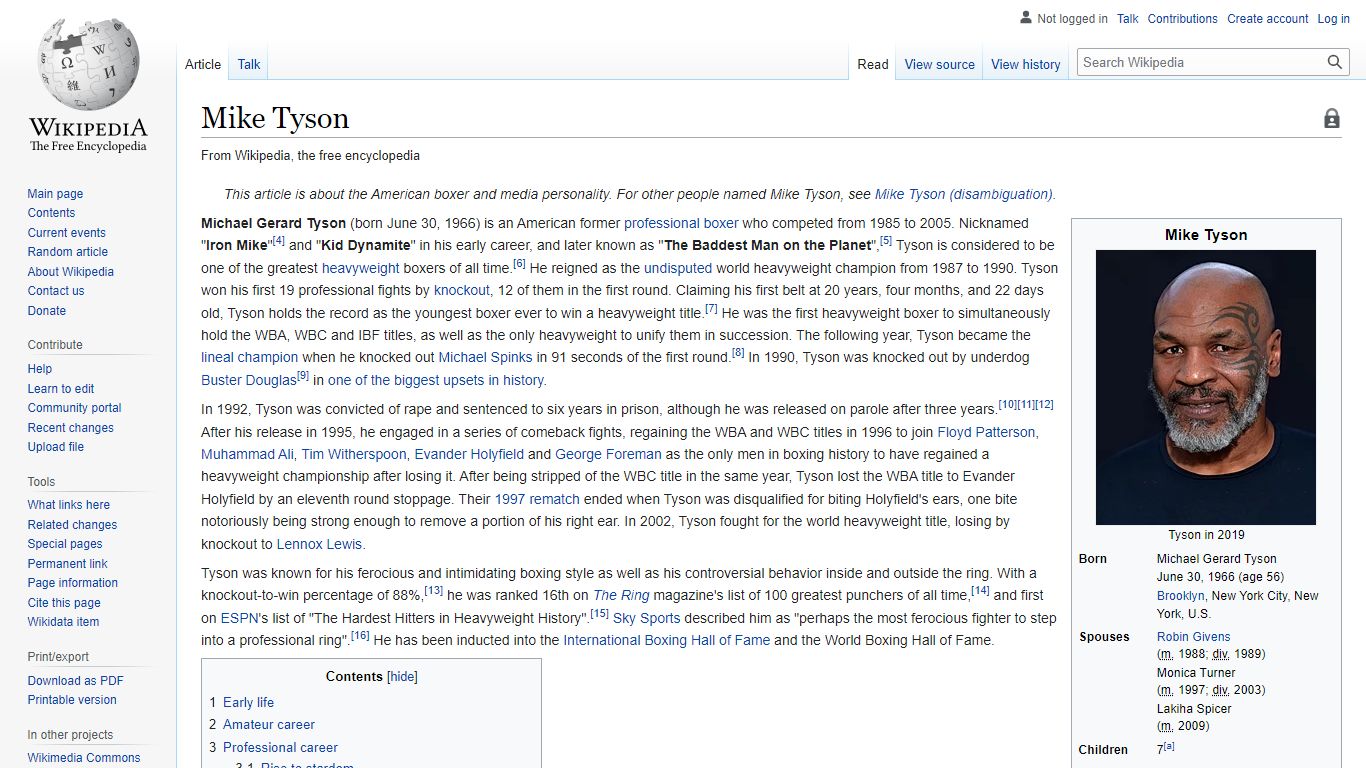Screen dimensions: 1366x768
Task: Click the page protection padlock icon
Action: [1332, 119]
